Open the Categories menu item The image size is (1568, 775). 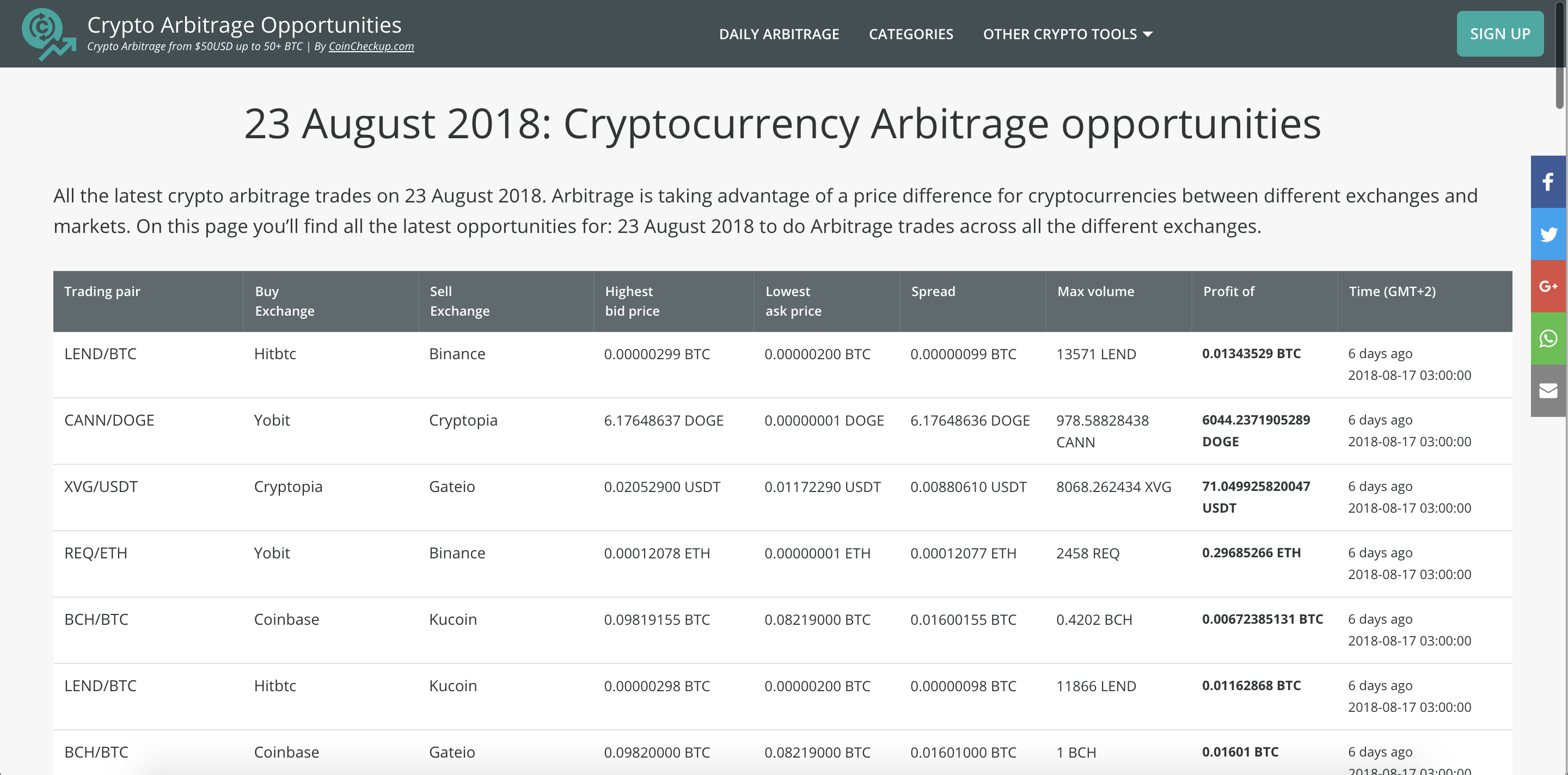(911, 34)
